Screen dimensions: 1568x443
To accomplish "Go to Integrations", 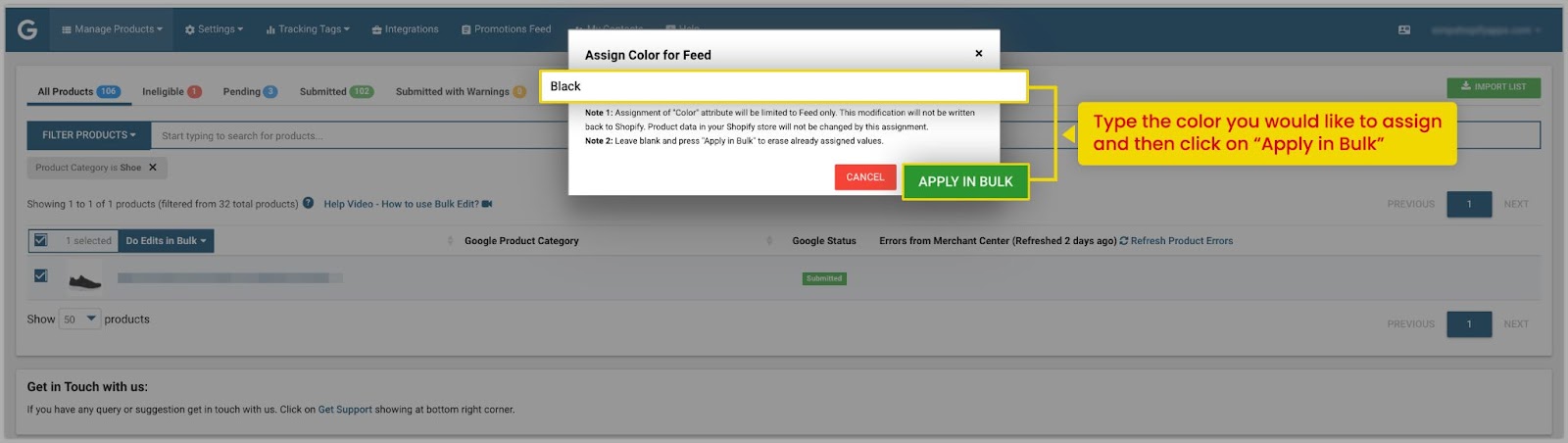I will (x=405, y=29).
